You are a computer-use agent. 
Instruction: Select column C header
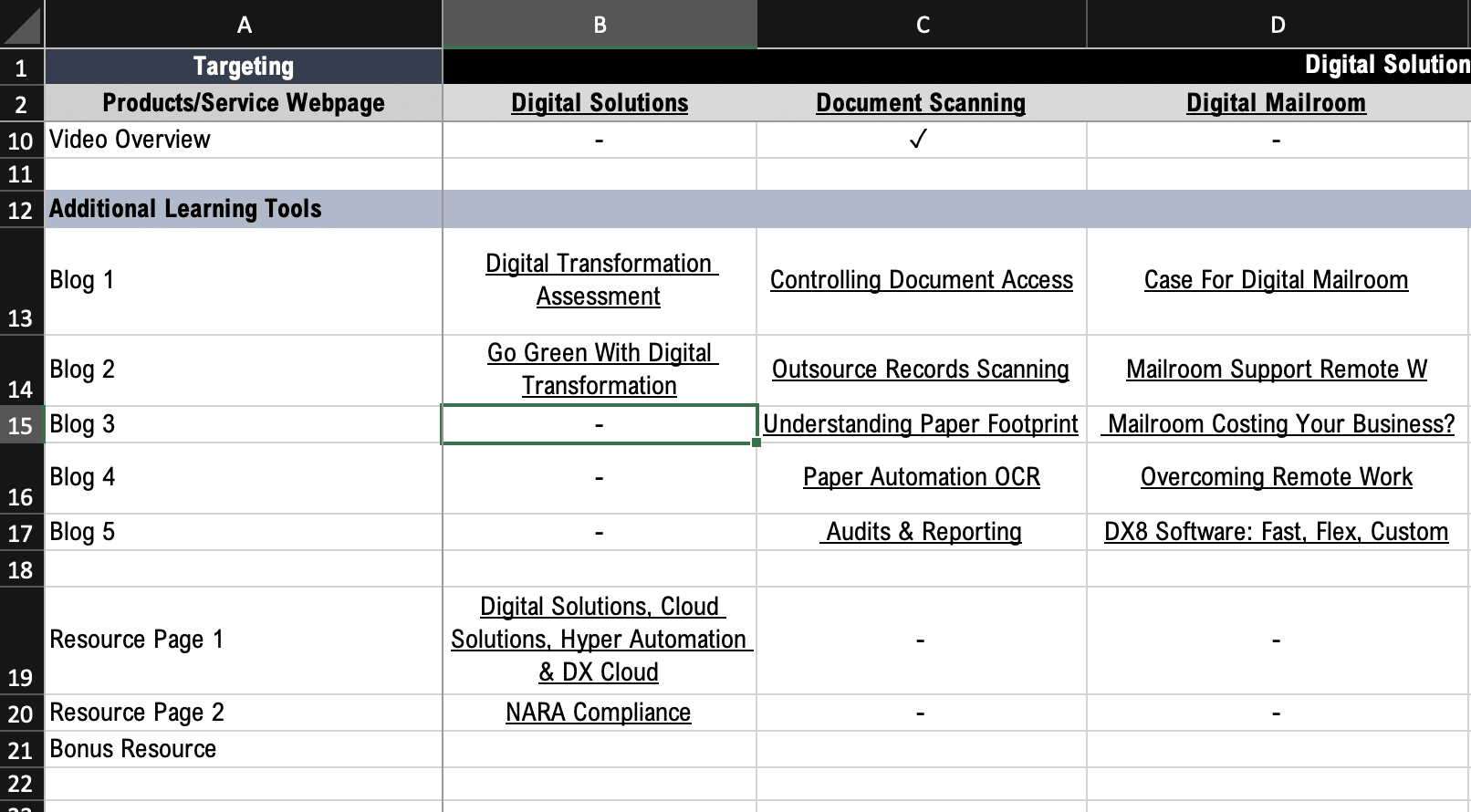[922, 25]
